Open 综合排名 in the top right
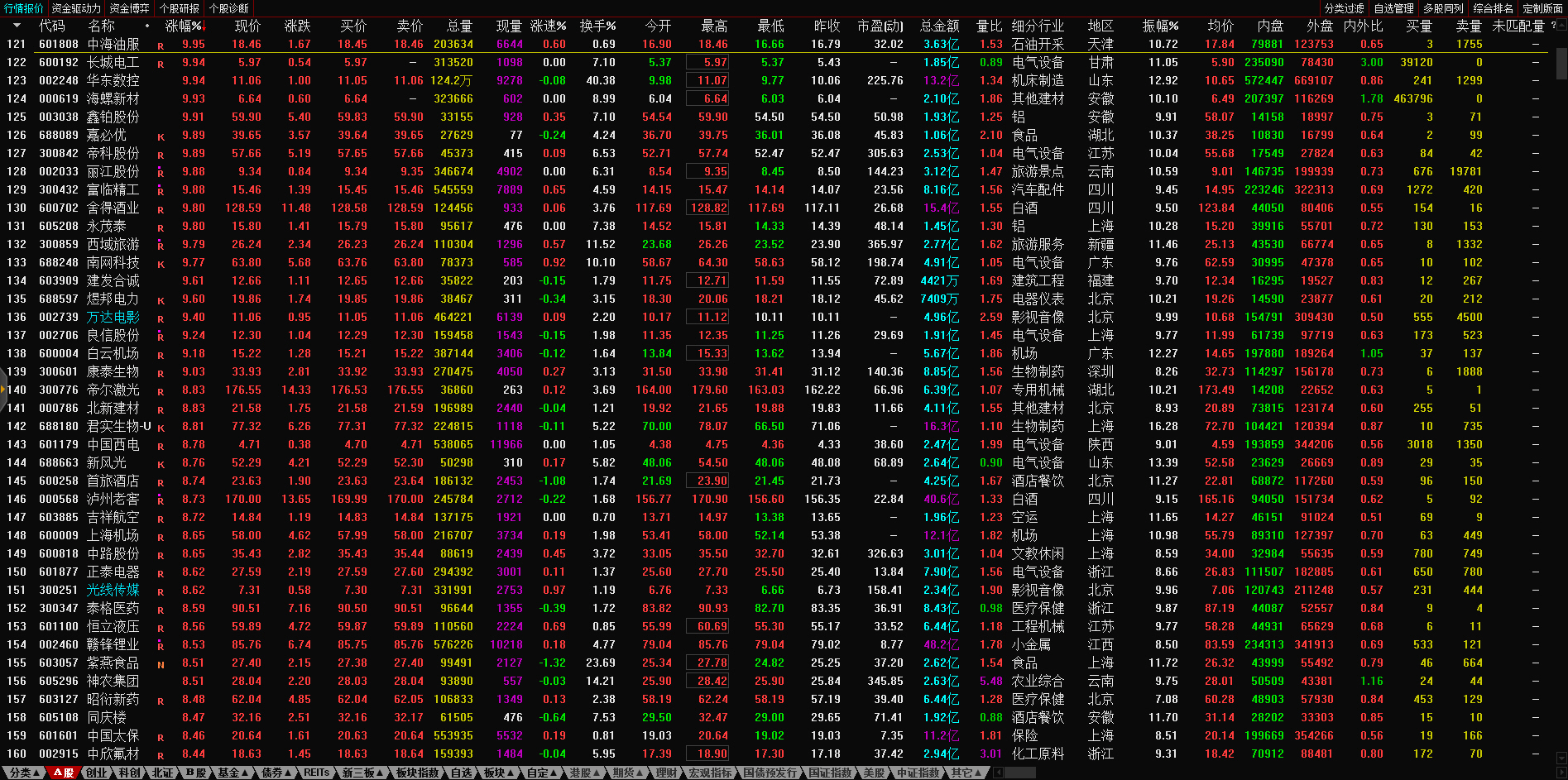Image resolution: width=1568 pixels, height=780 pixels. pos(1493,8)
